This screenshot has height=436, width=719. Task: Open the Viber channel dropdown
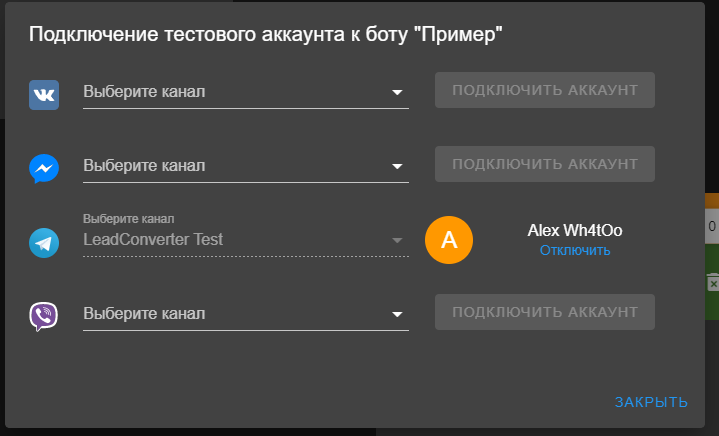pos(246,314)
